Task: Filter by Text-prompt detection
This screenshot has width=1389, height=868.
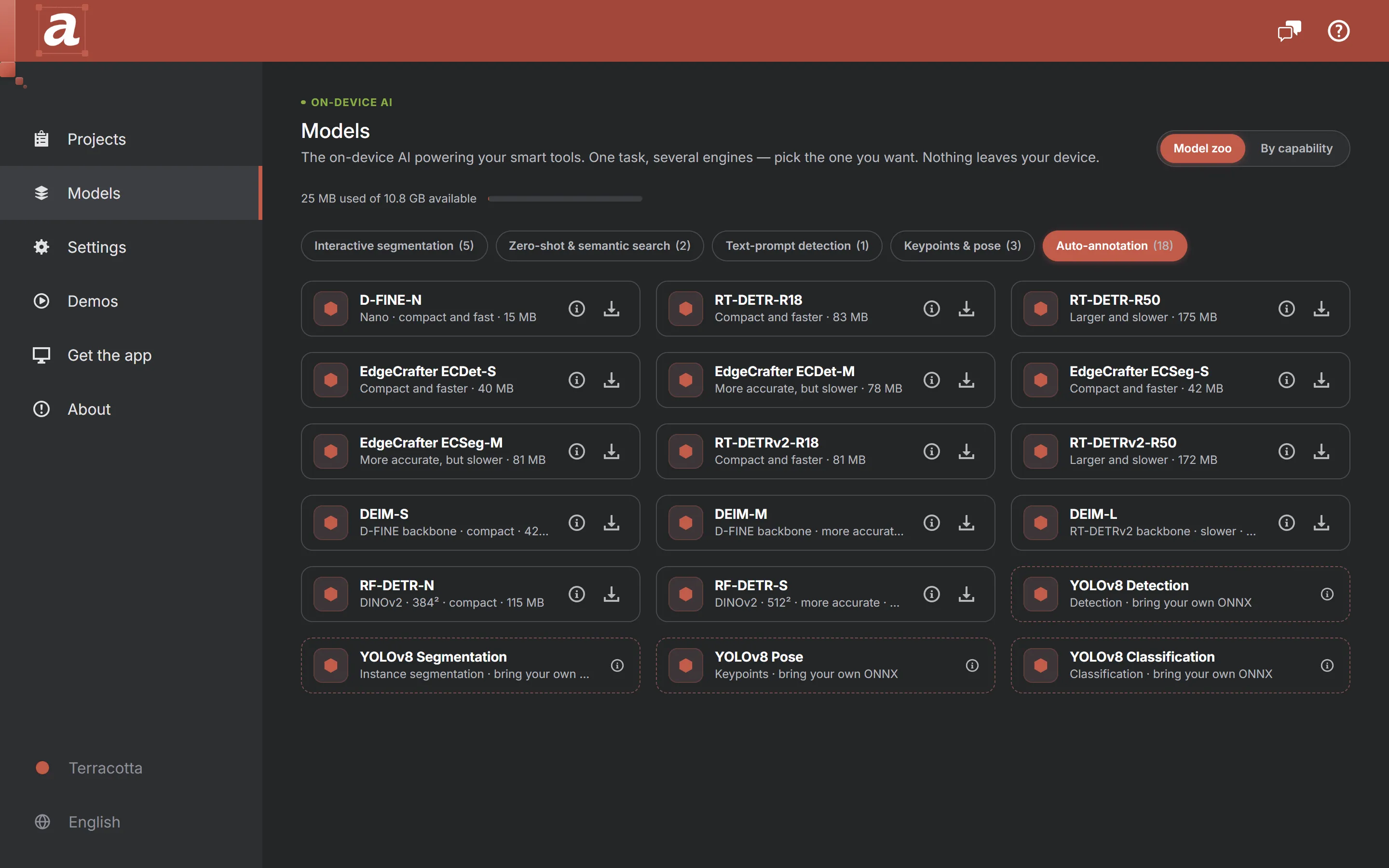Action: [797, 246]
